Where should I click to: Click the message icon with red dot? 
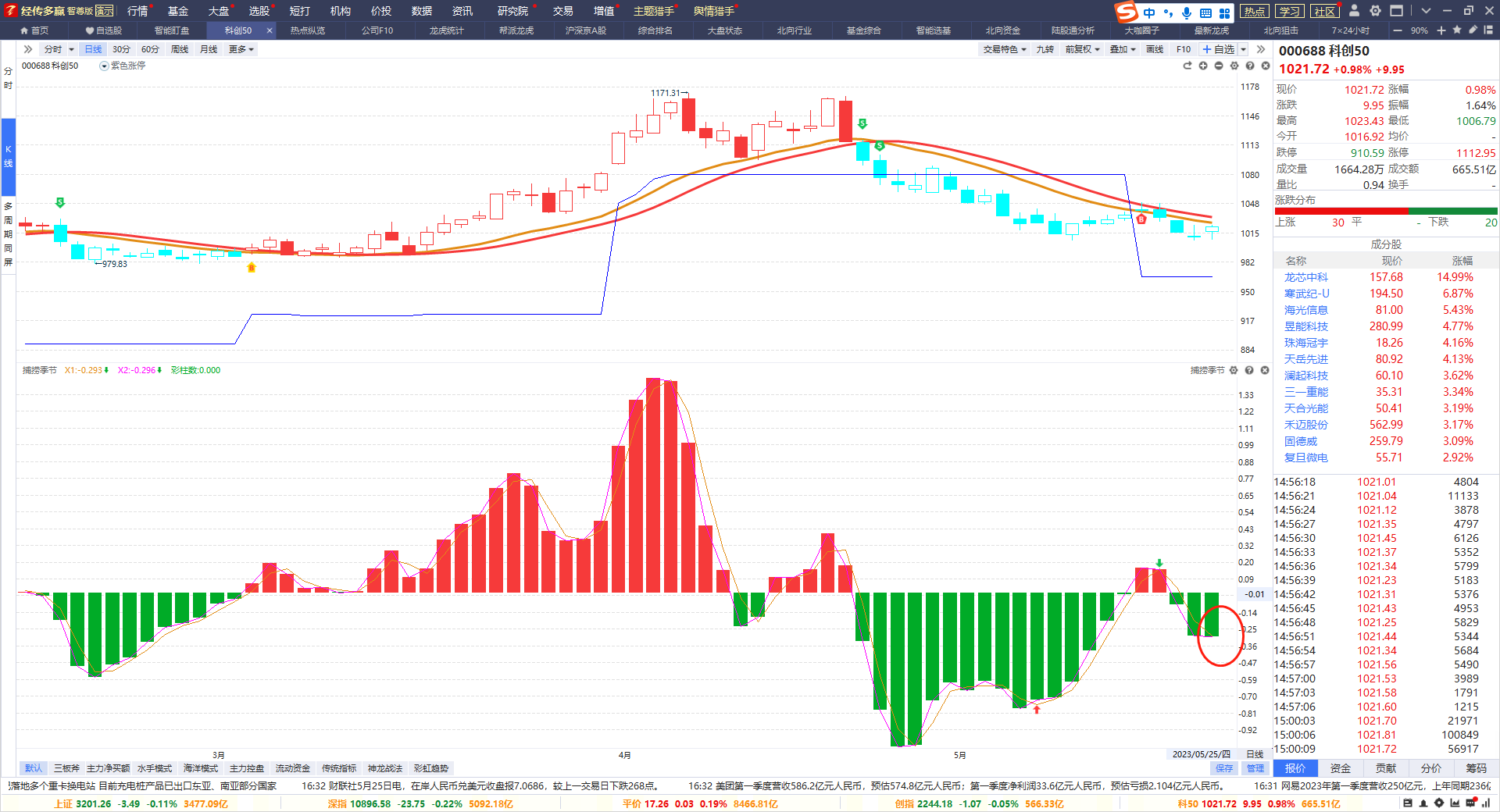click(x=1471, y=803)
